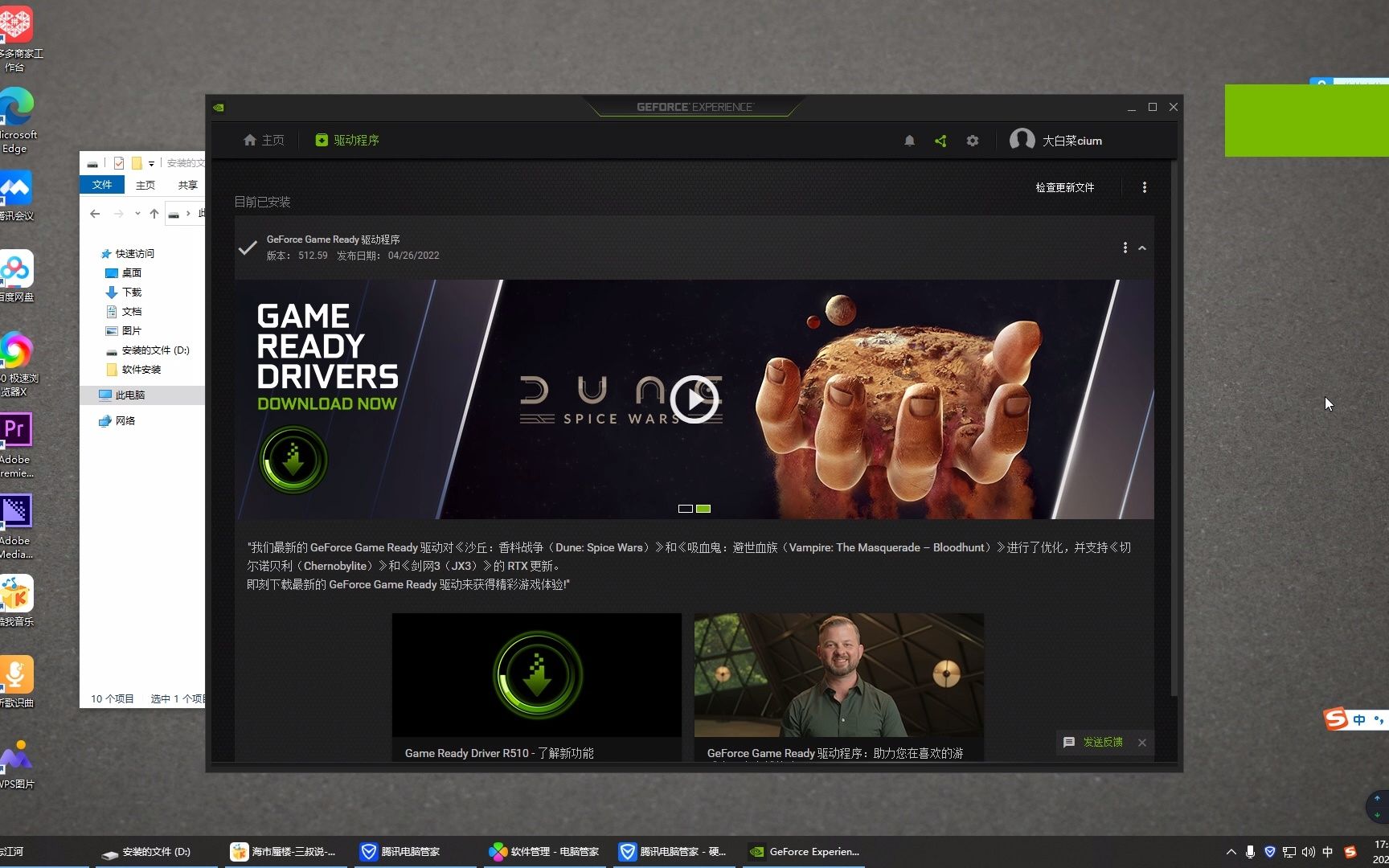This screenshot has width=1389, height=868.
Task: Open the green share icon
Action: click(x=940, y=141)
